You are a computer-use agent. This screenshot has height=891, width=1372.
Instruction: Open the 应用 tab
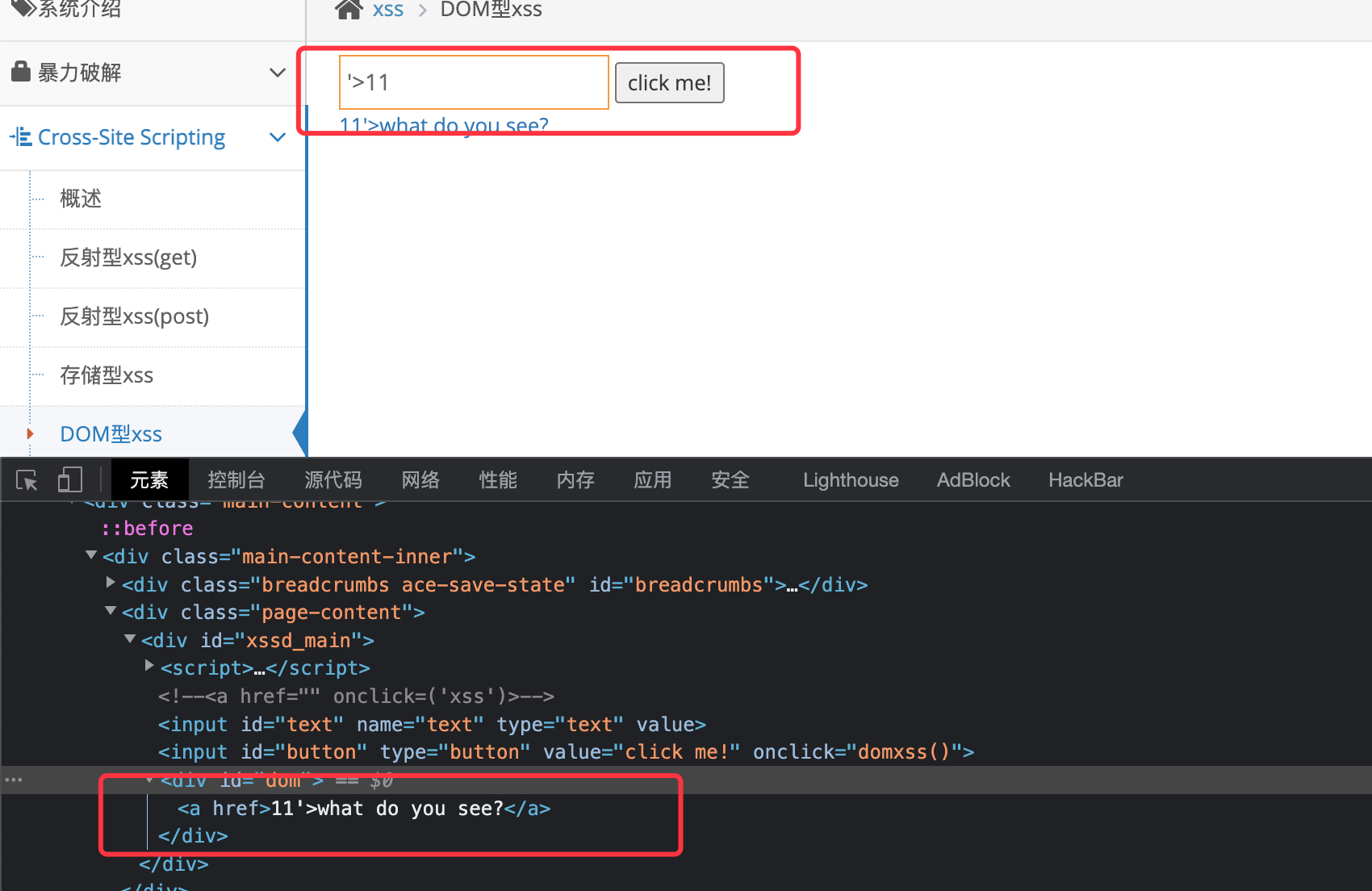(653, 480)
